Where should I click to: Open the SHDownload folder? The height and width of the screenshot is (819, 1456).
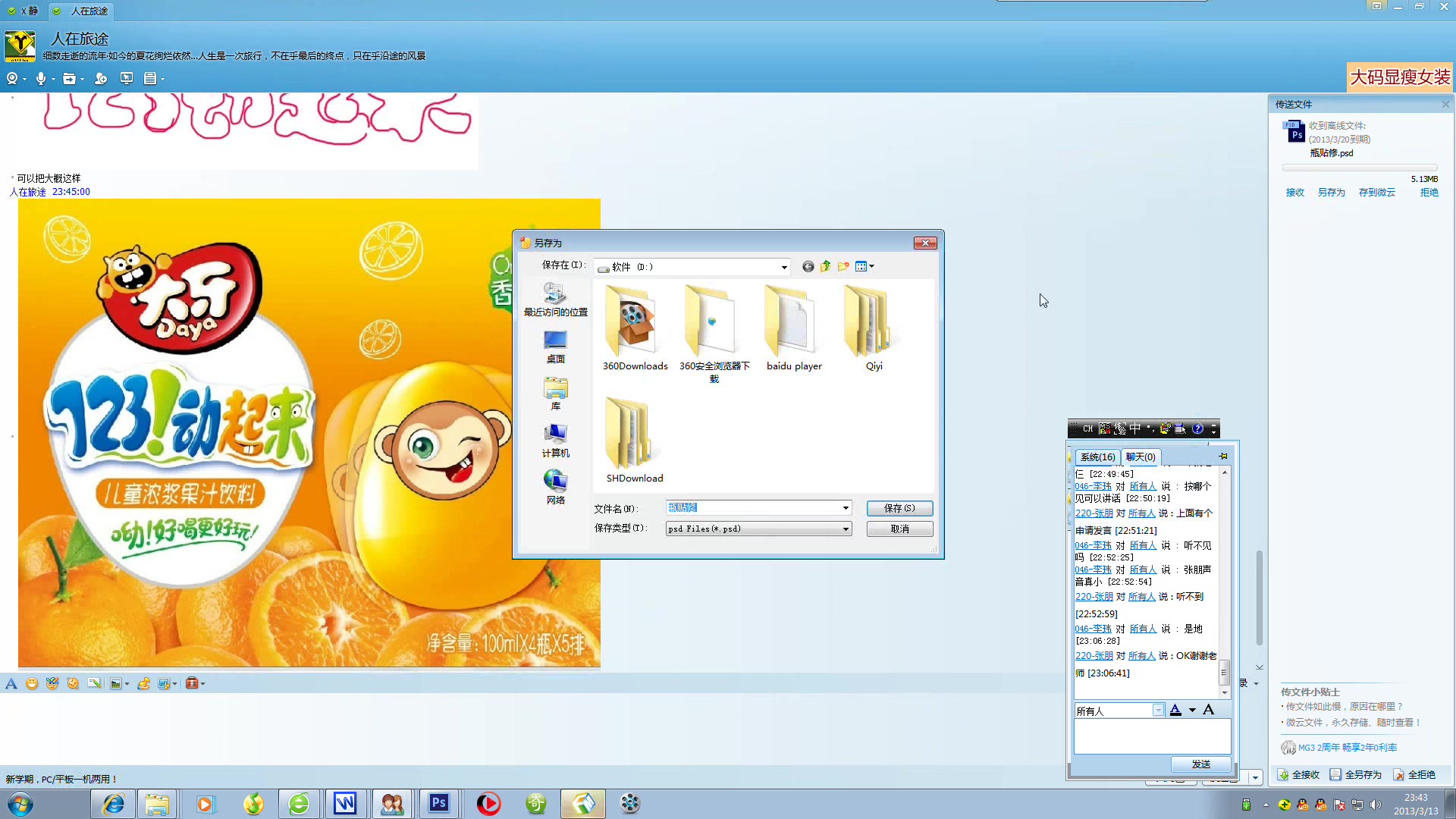635,441
